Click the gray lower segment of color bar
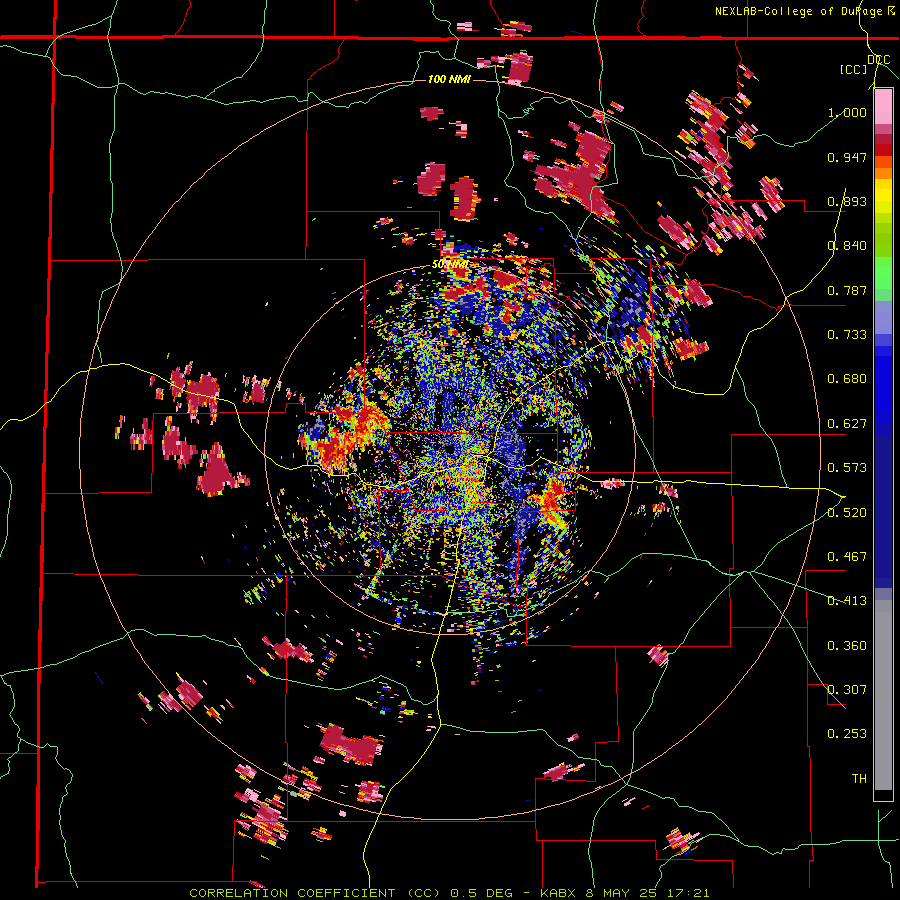Screen dimensions: 900x900 [883, 695]
